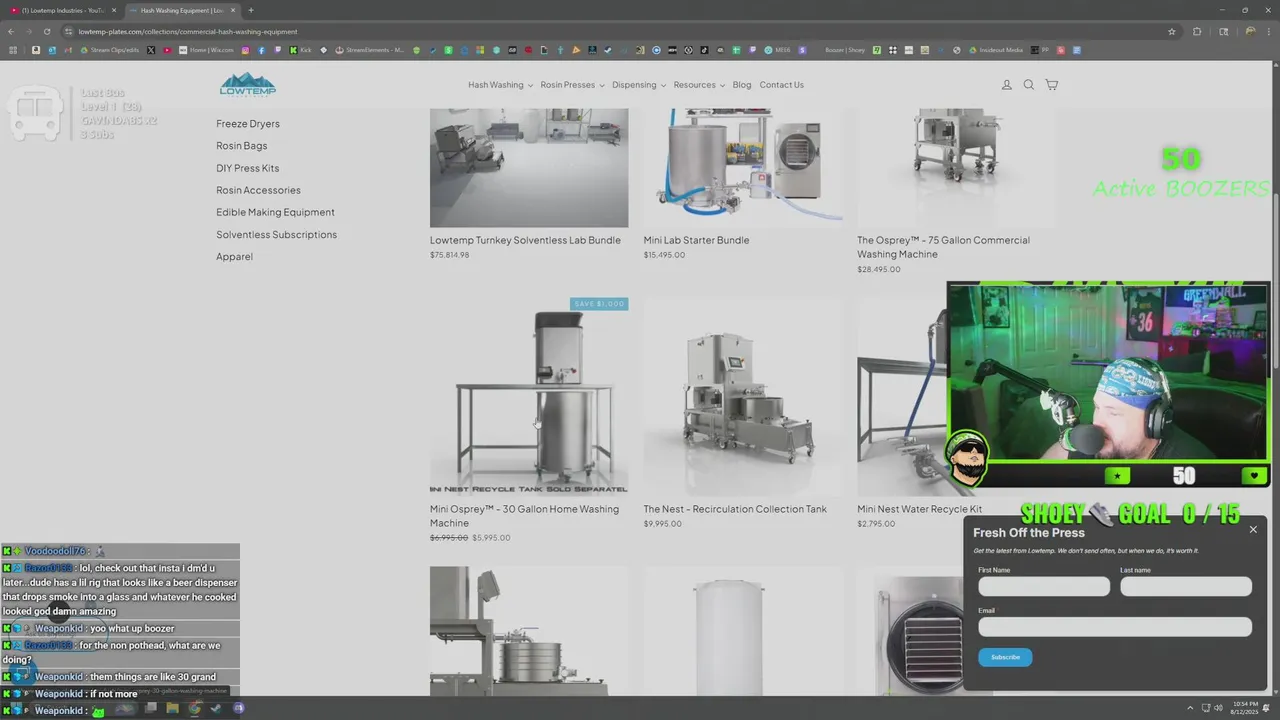Select the Hash Washing Equipment tab
Viewport: 1280px width, 720px height.
pos(181,10)
